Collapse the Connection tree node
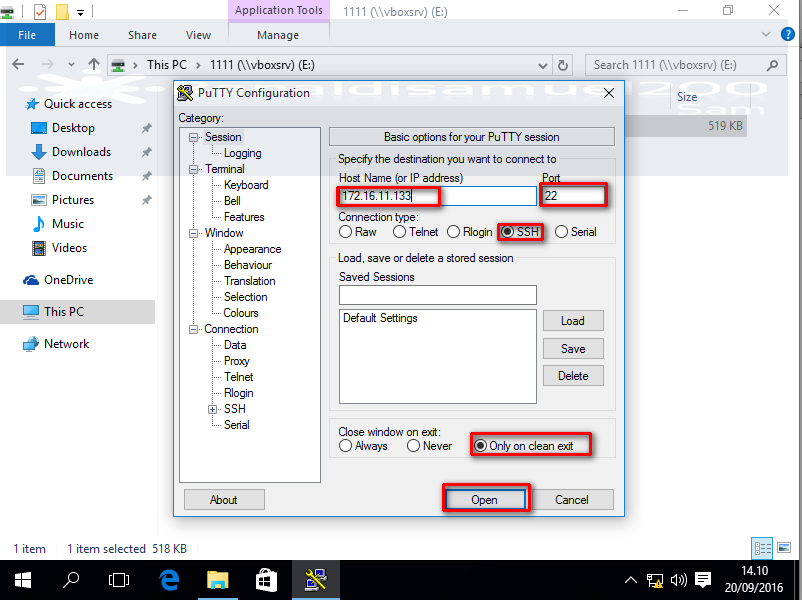 pyautogui.click(x=193, y=329)
